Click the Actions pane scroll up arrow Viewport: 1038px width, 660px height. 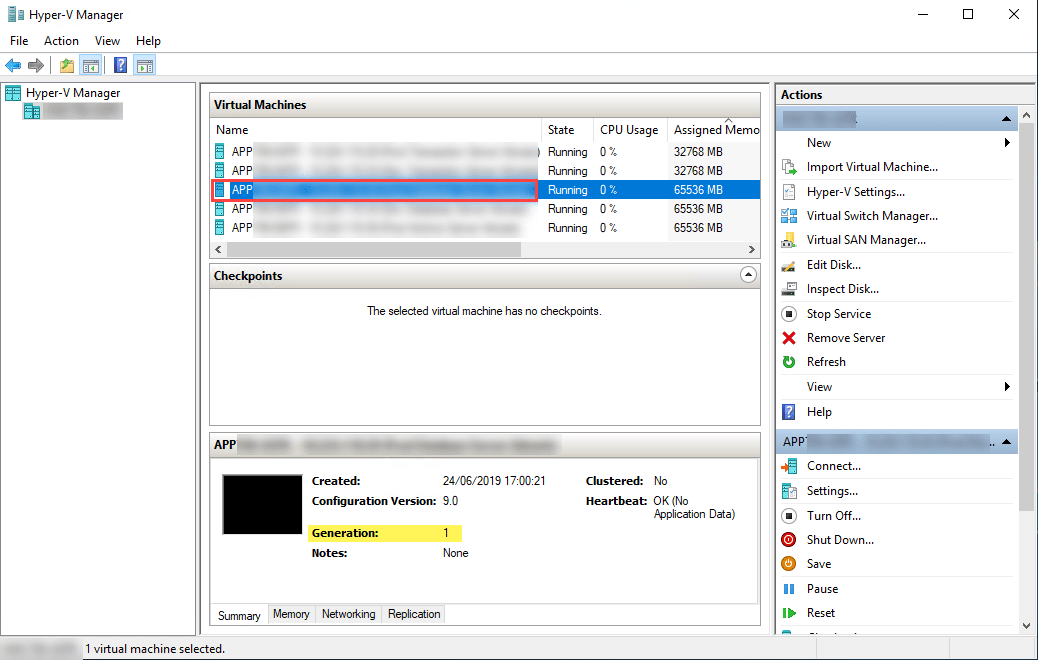(1026, 115)
